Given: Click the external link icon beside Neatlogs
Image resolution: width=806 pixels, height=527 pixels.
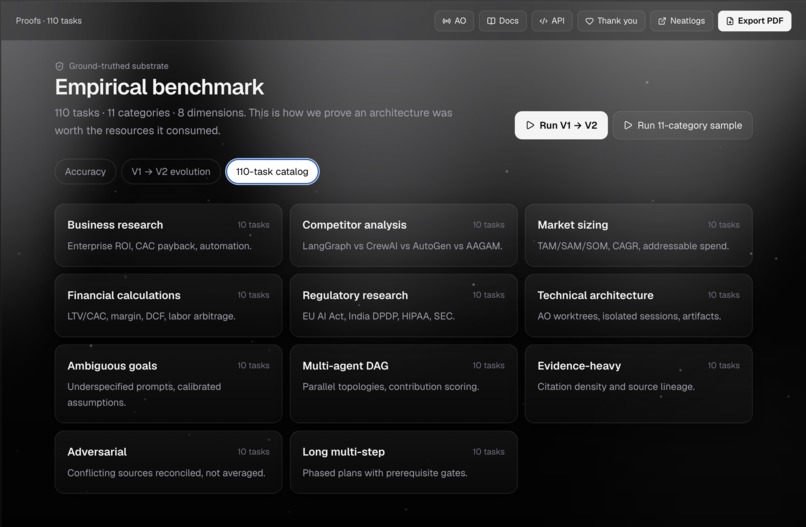Looking at the screenshot, I should click(x=662, y=21).
